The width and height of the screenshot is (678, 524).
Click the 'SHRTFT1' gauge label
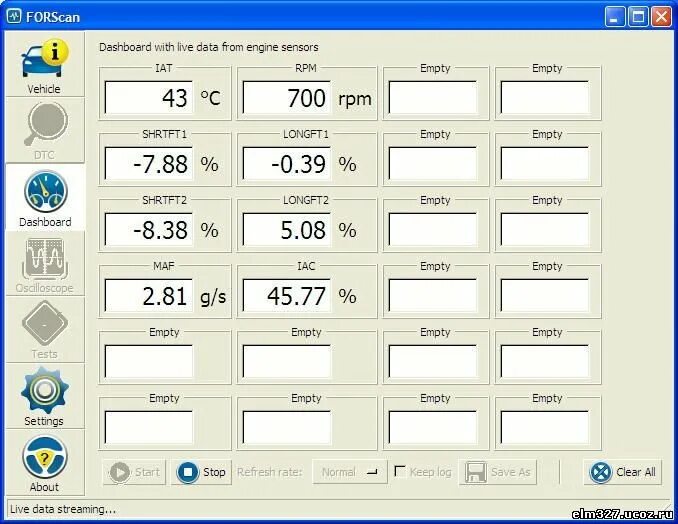click(x=164, y=134)
